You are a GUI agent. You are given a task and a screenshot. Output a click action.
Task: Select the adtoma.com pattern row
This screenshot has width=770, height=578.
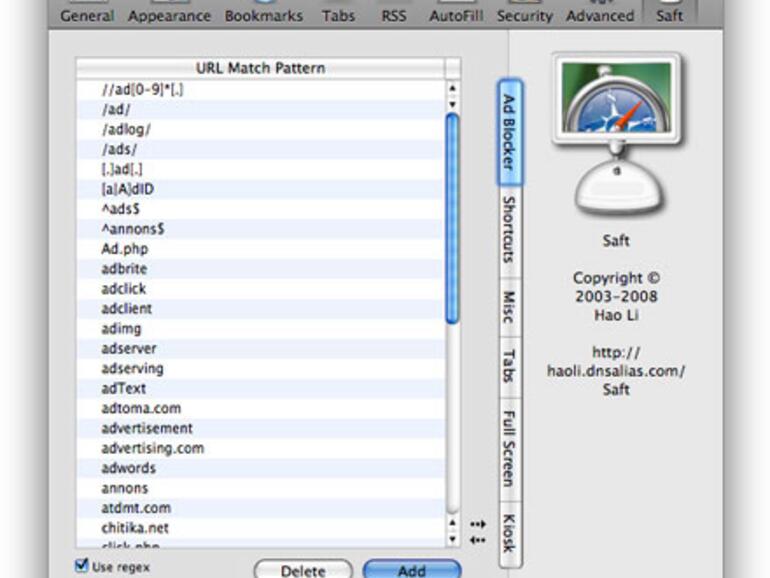click(261, 408)
